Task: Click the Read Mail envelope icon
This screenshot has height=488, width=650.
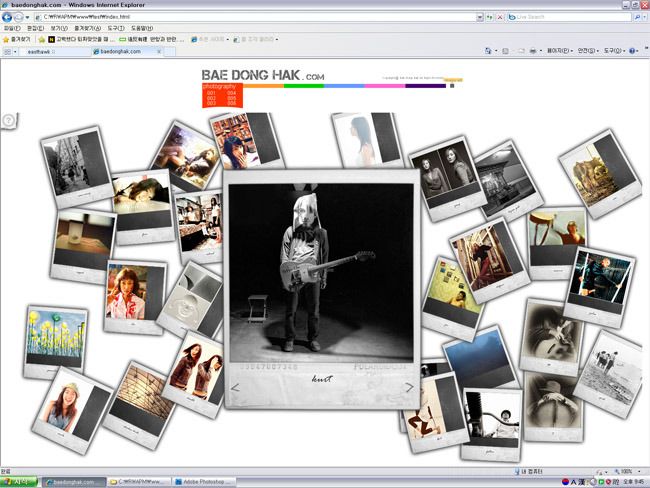Action: click(521, 51)
